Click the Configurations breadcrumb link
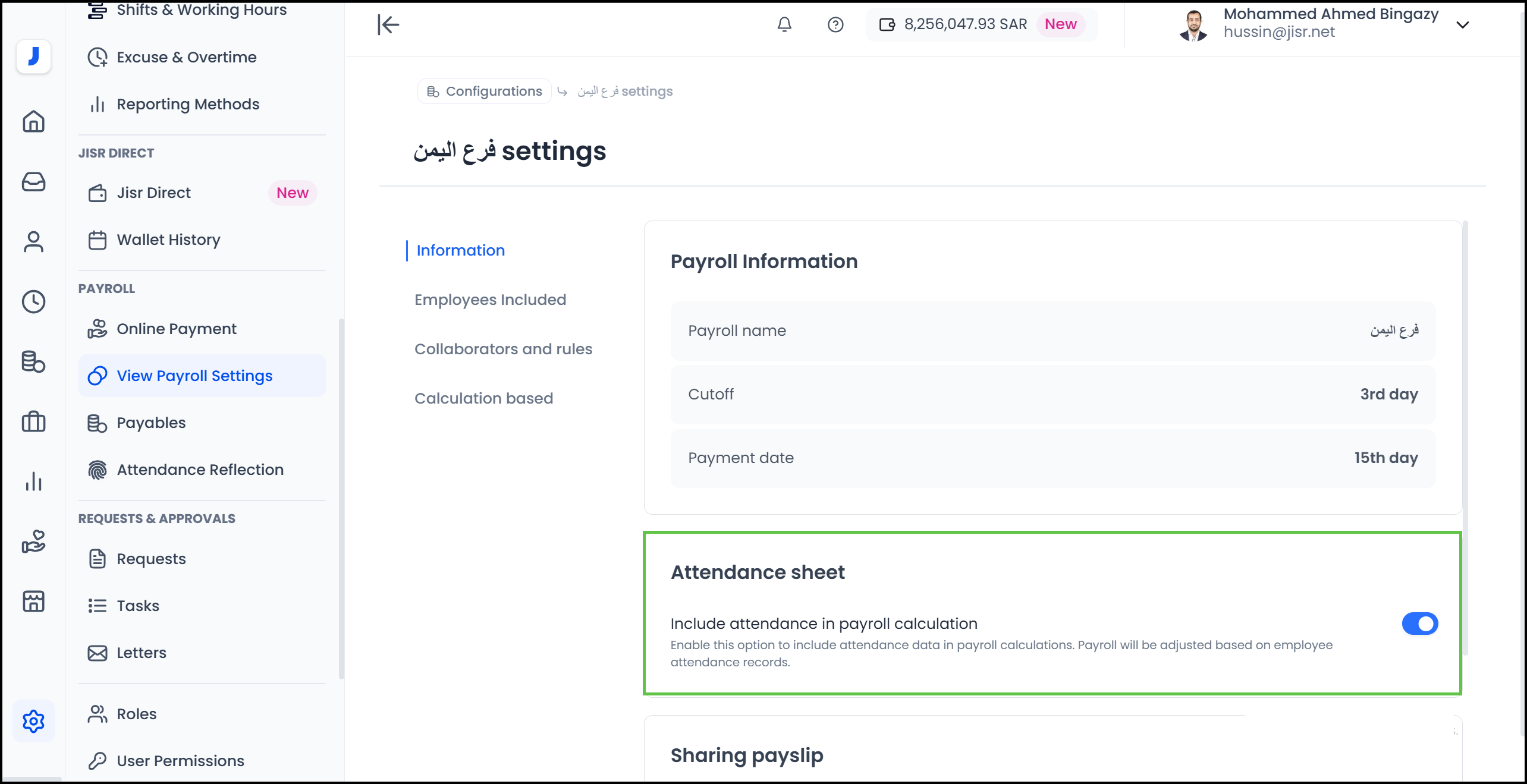Viewport: 1527px width, 784px height. (x=485, y=92)
